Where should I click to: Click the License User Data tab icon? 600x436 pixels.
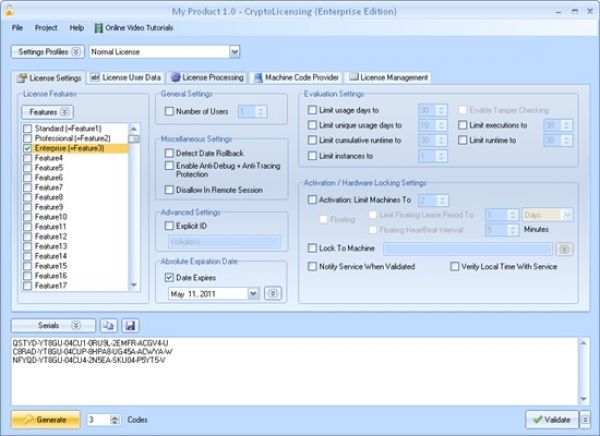(x=95, y=77)
